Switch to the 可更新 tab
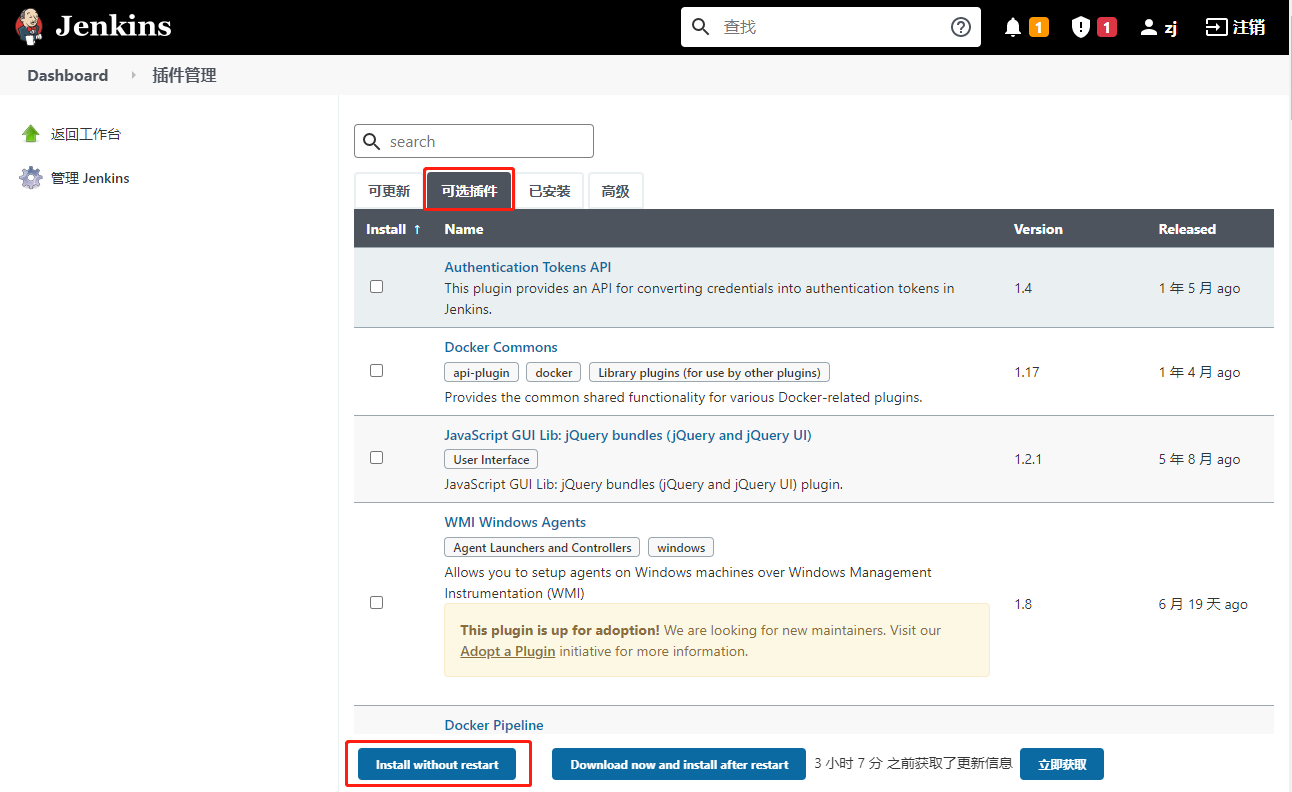The image size is (1292, 792). click(x=389, y=191)
